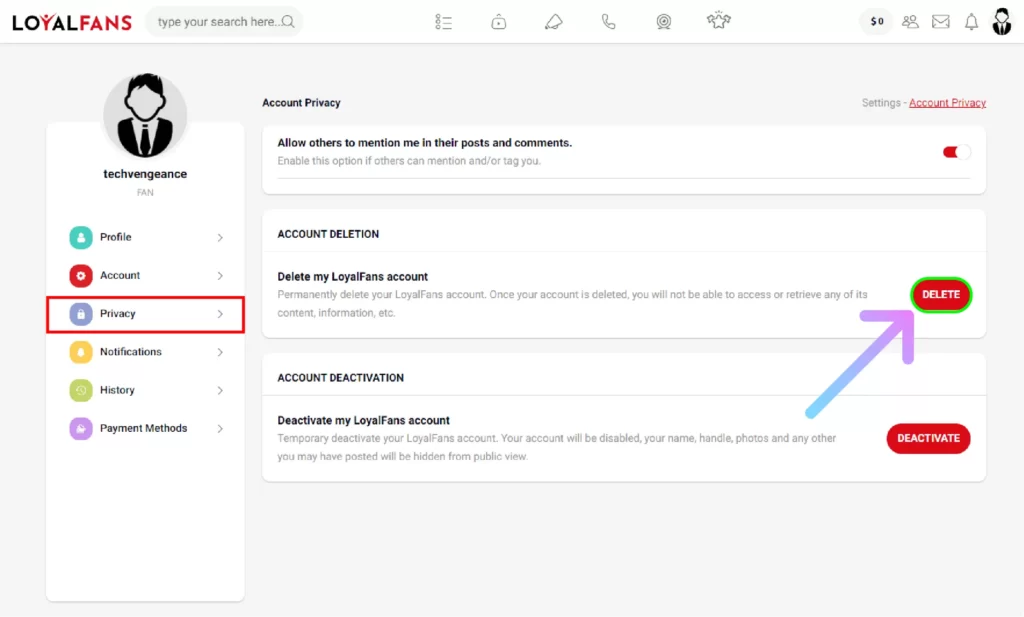This screenshot has height=617, width=1024.
Task: Open the group stars icon in navigation
Action: pyautogui.click(x=718, y=21)
